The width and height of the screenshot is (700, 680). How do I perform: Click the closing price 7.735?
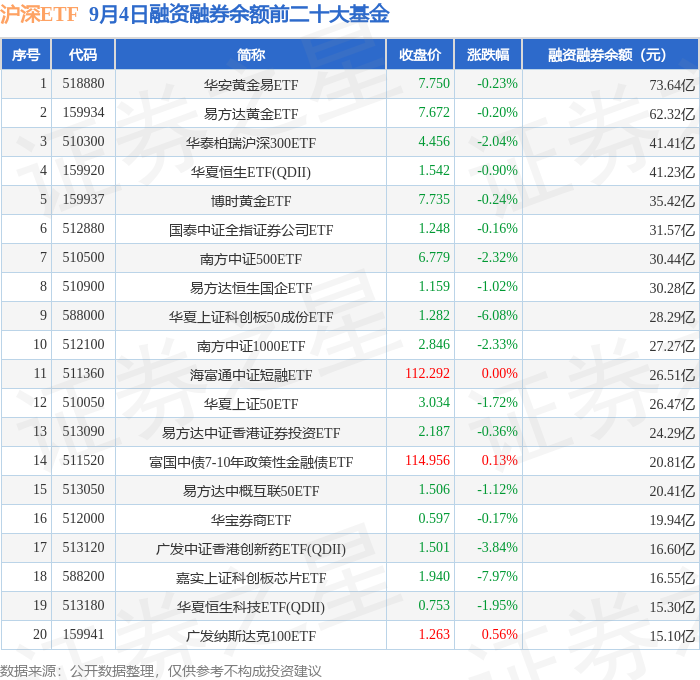434,200
